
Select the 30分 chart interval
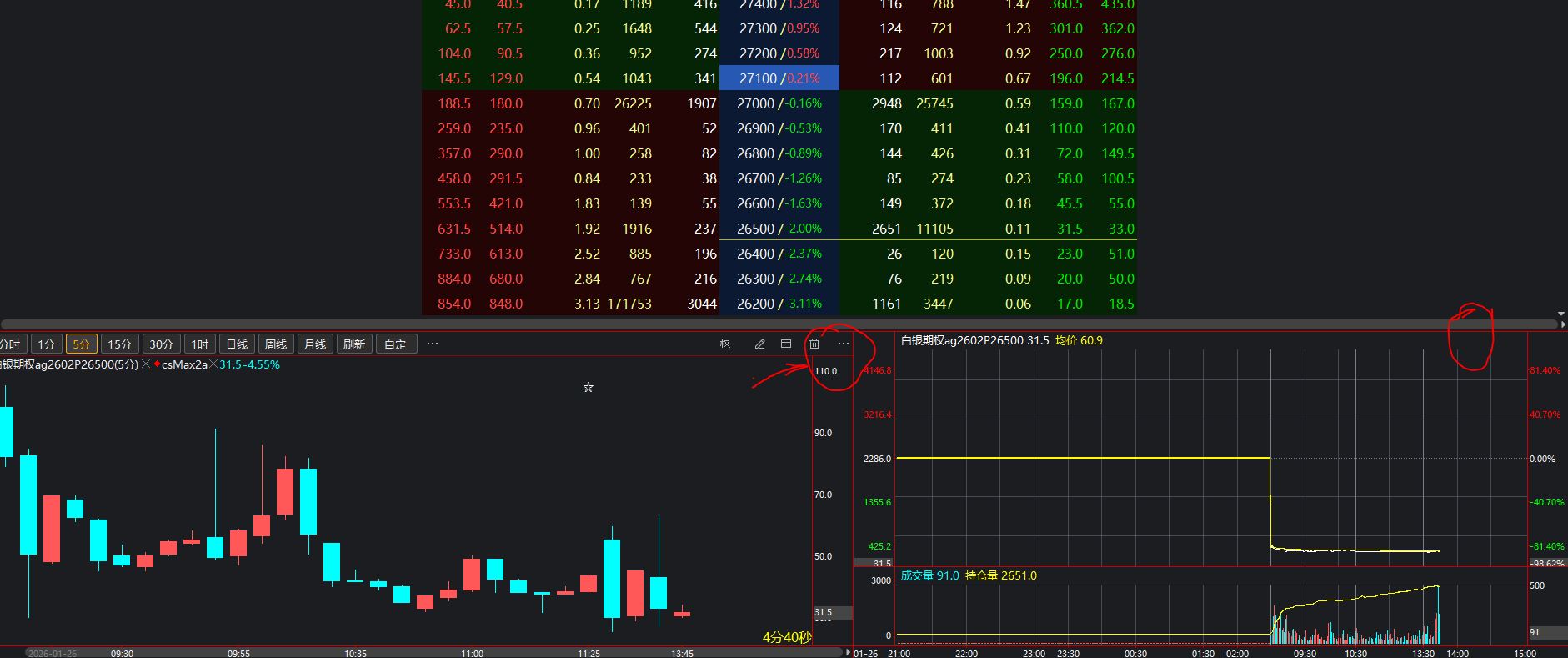click(161, 344)
